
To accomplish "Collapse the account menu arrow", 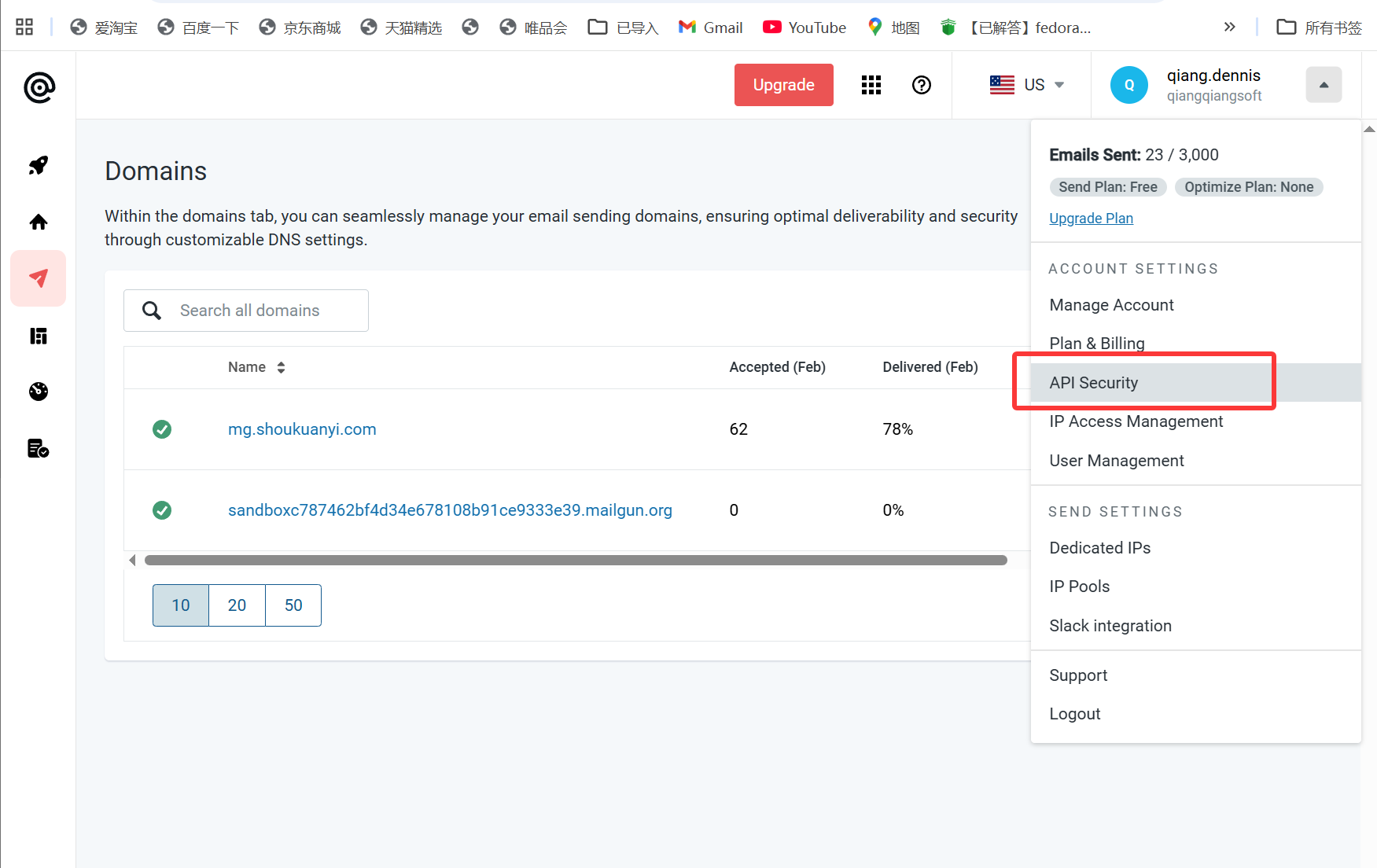I will tap(1324, 85).
